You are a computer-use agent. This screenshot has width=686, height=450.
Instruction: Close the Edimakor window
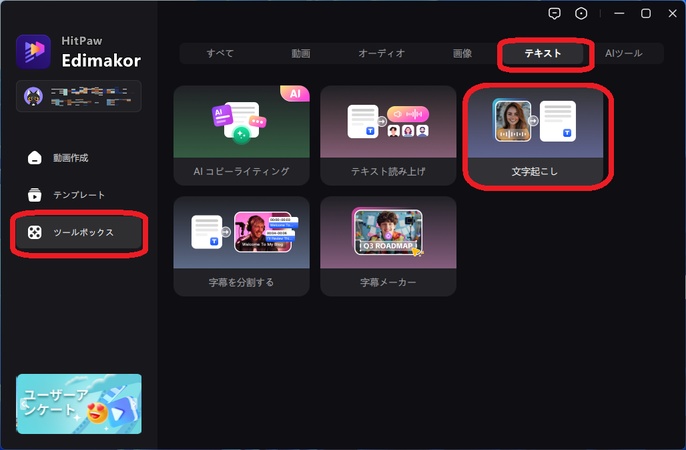pos(672,14)
